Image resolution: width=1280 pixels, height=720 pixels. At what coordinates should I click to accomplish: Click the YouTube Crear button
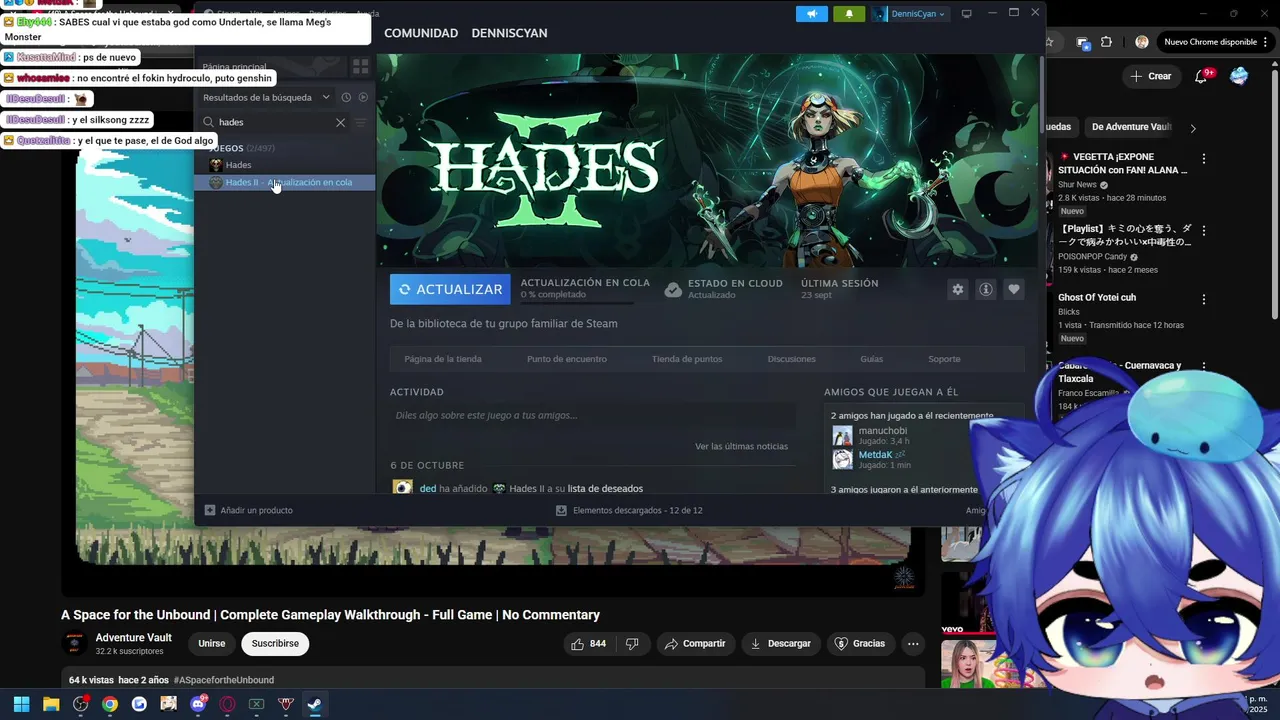(1150, 76)
